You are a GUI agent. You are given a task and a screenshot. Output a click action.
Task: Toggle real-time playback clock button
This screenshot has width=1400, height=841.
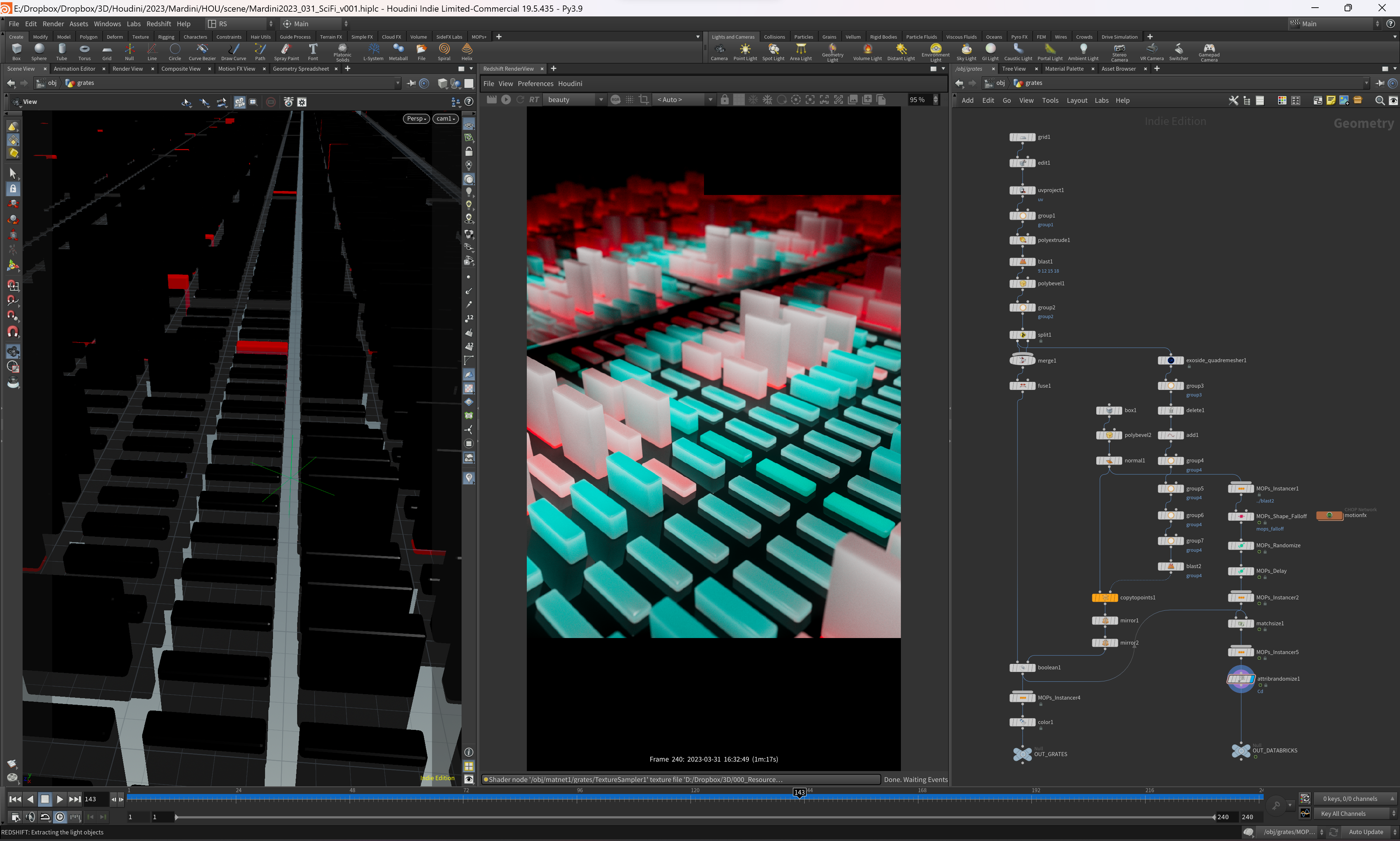[60, 817]
